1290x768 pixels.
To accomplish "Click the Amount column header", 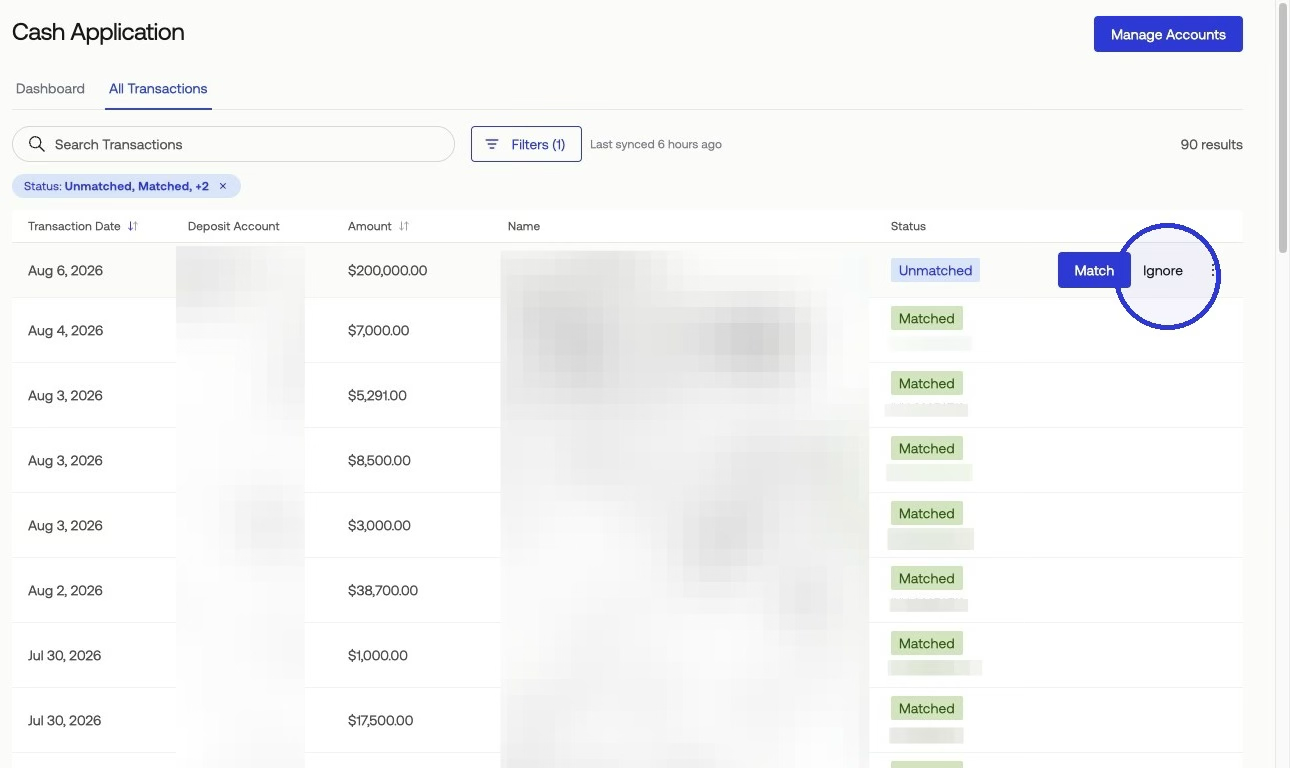I will tap(370, 226).
